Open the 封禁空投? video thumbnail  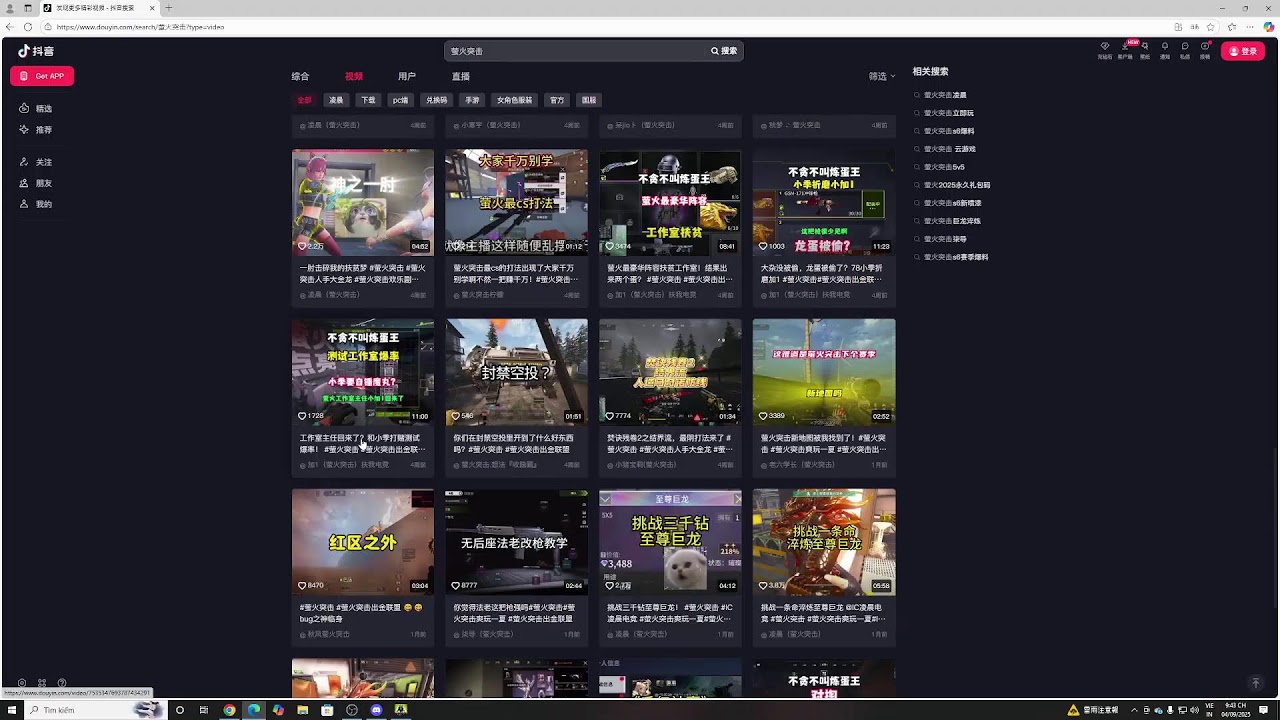[516, 372]
